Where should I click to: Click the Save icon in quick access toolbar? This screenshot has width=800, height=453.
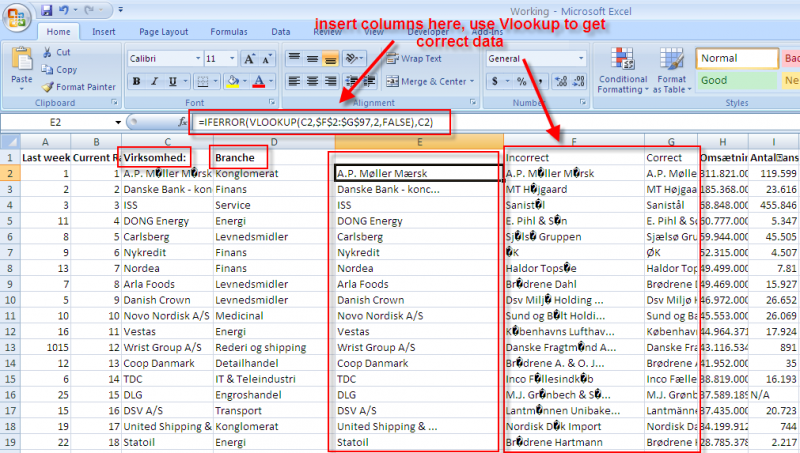pos(47,10)
